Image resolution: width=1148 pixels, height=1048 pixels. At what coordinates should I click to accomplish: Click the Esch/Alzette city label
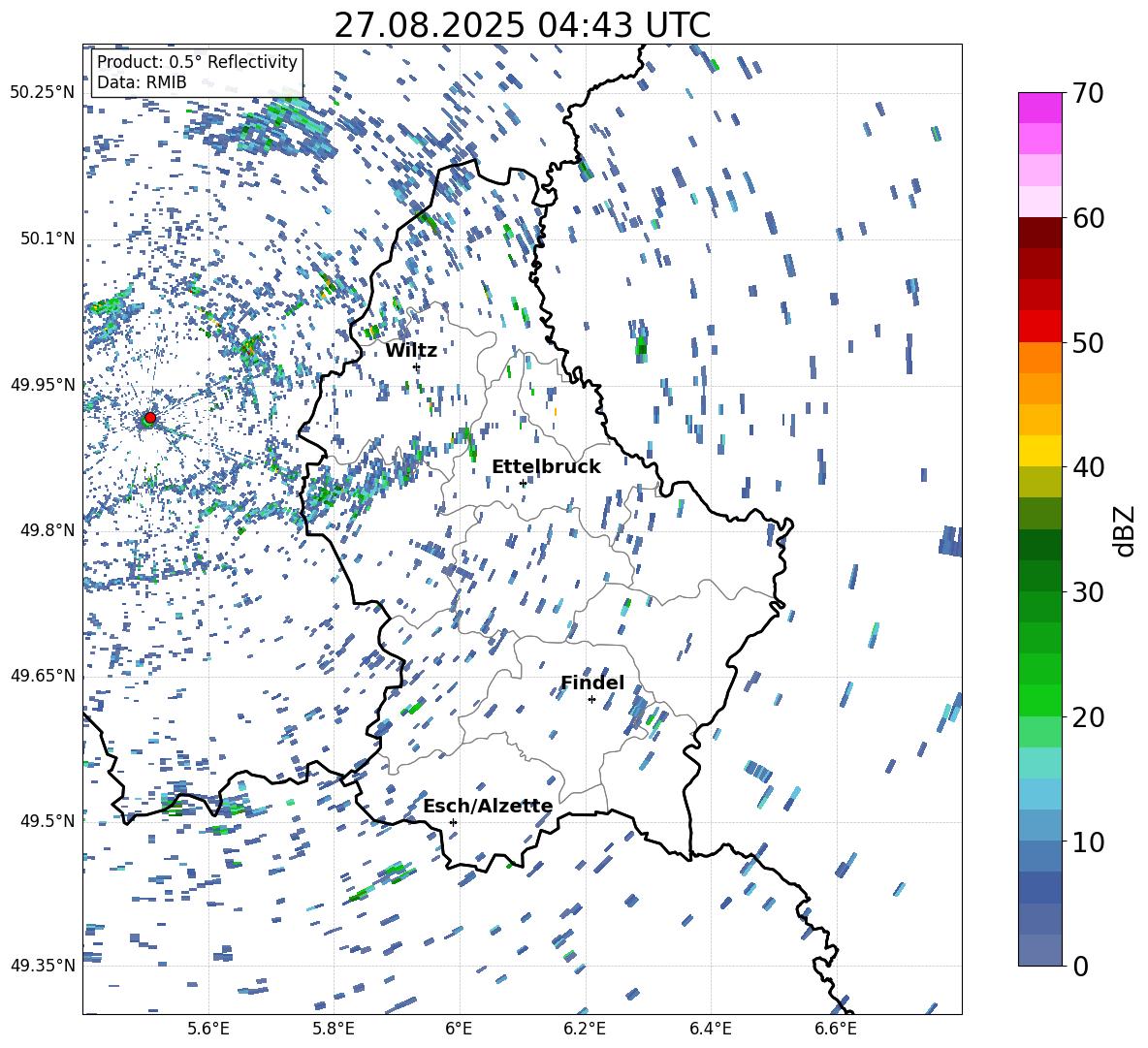tap(489, 806)
